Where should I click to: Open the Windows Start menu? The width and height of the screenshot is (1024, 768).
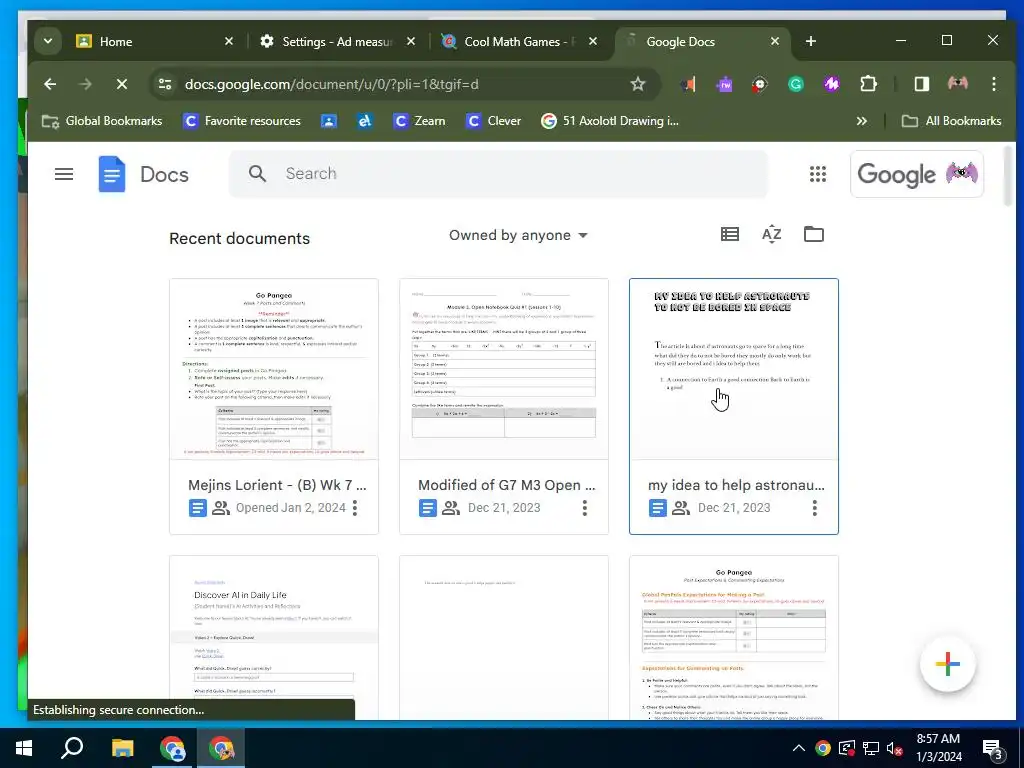(24, 748)
